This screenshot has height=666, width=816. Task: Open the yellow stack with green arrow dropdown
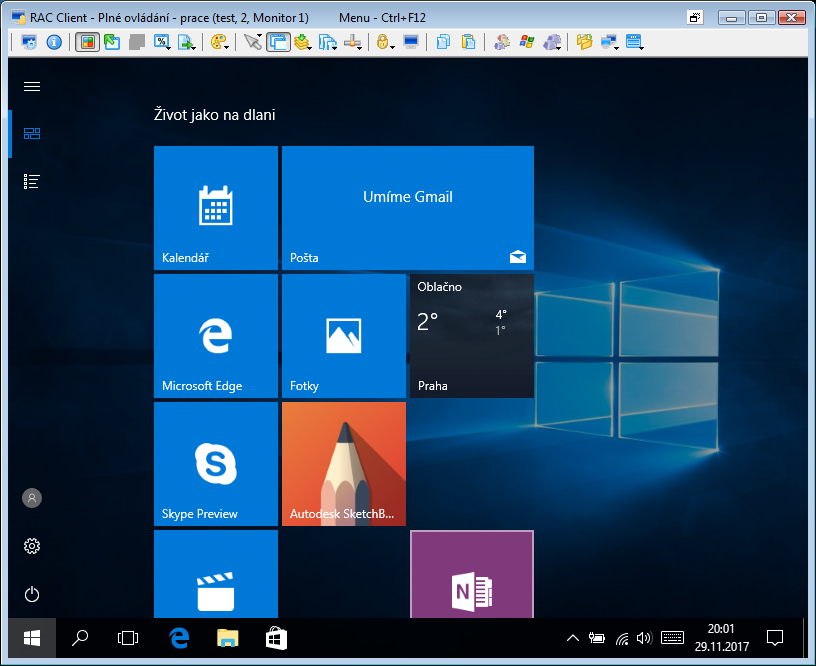pos(302,42)
